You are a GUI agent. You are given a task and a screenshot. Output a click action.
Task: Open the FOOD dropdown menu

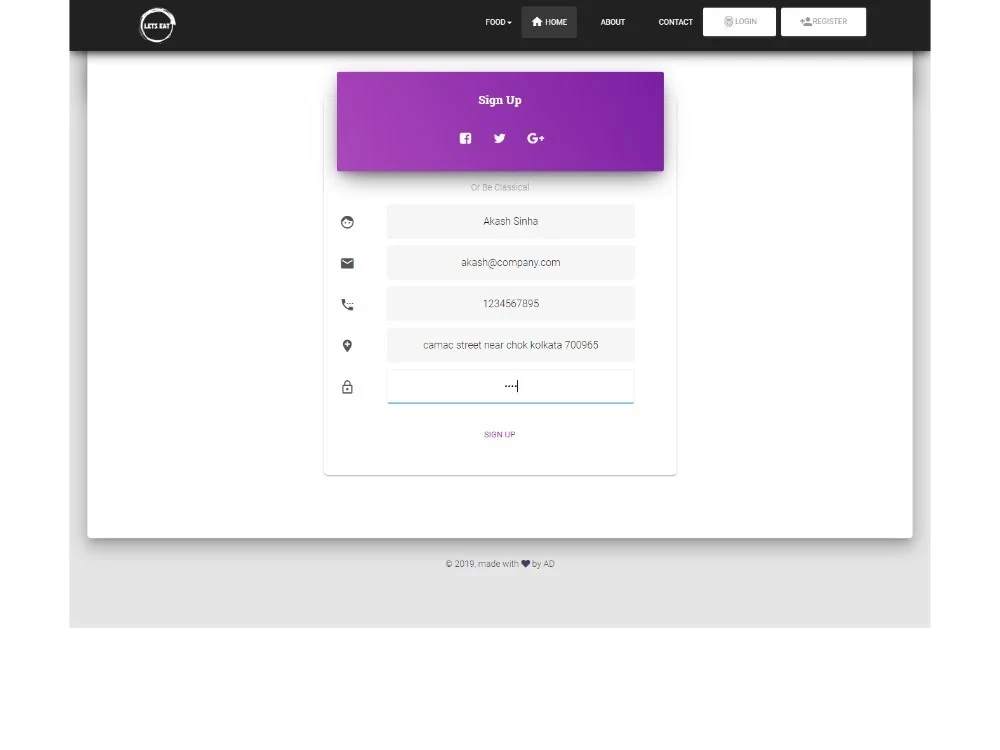pos(497,21)
